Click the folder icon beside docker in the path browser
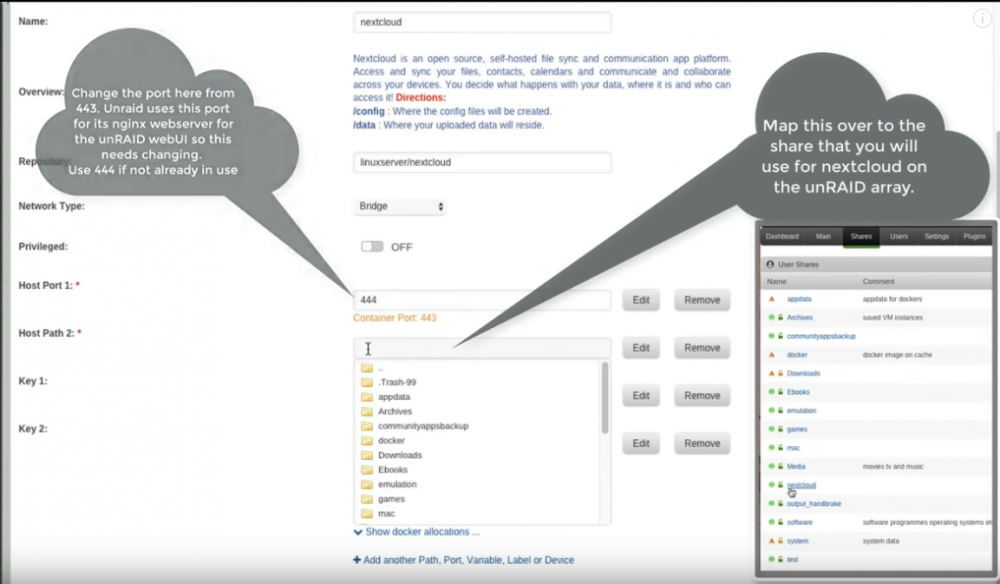This screenshot has height=584, width=1000. coord(367,441)
